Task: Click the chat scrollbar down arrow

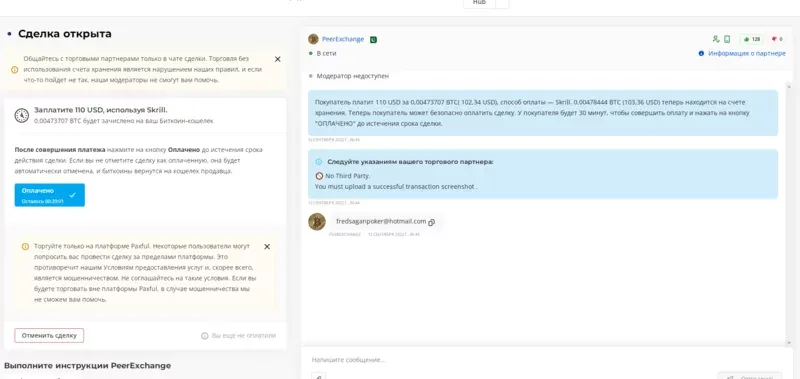Action: click(790, 343)
